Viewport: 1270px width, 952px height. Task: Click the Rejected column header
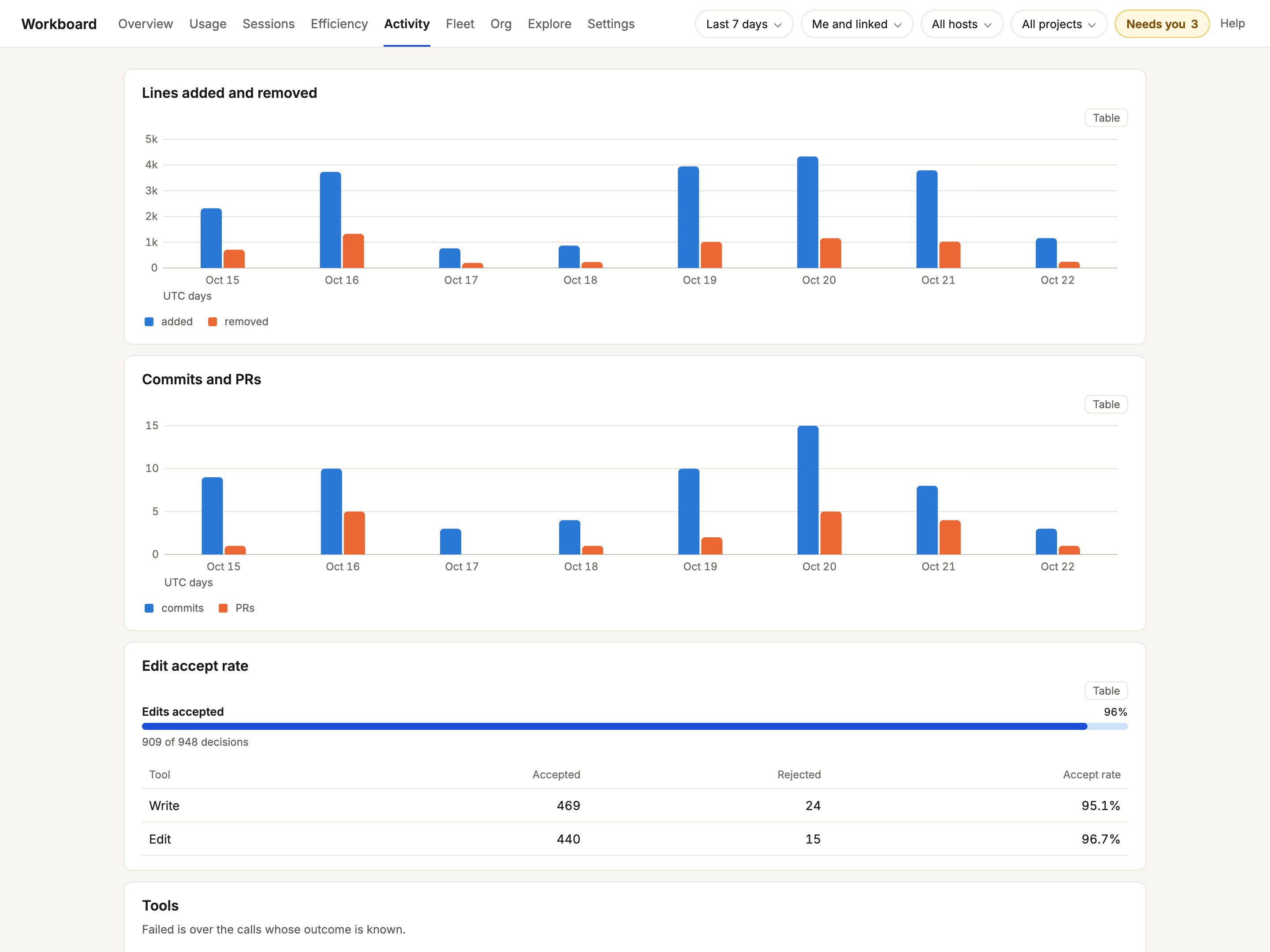[799, 775]
